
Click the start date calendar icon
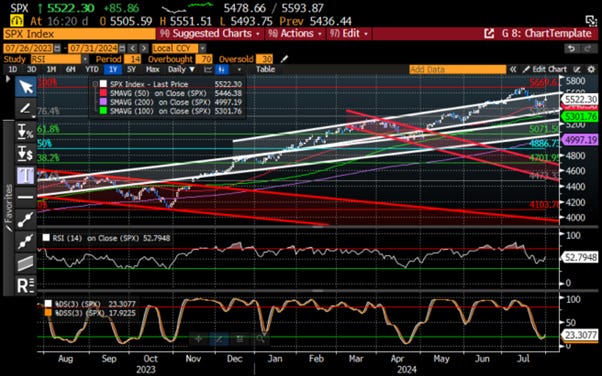pos(58,48)
